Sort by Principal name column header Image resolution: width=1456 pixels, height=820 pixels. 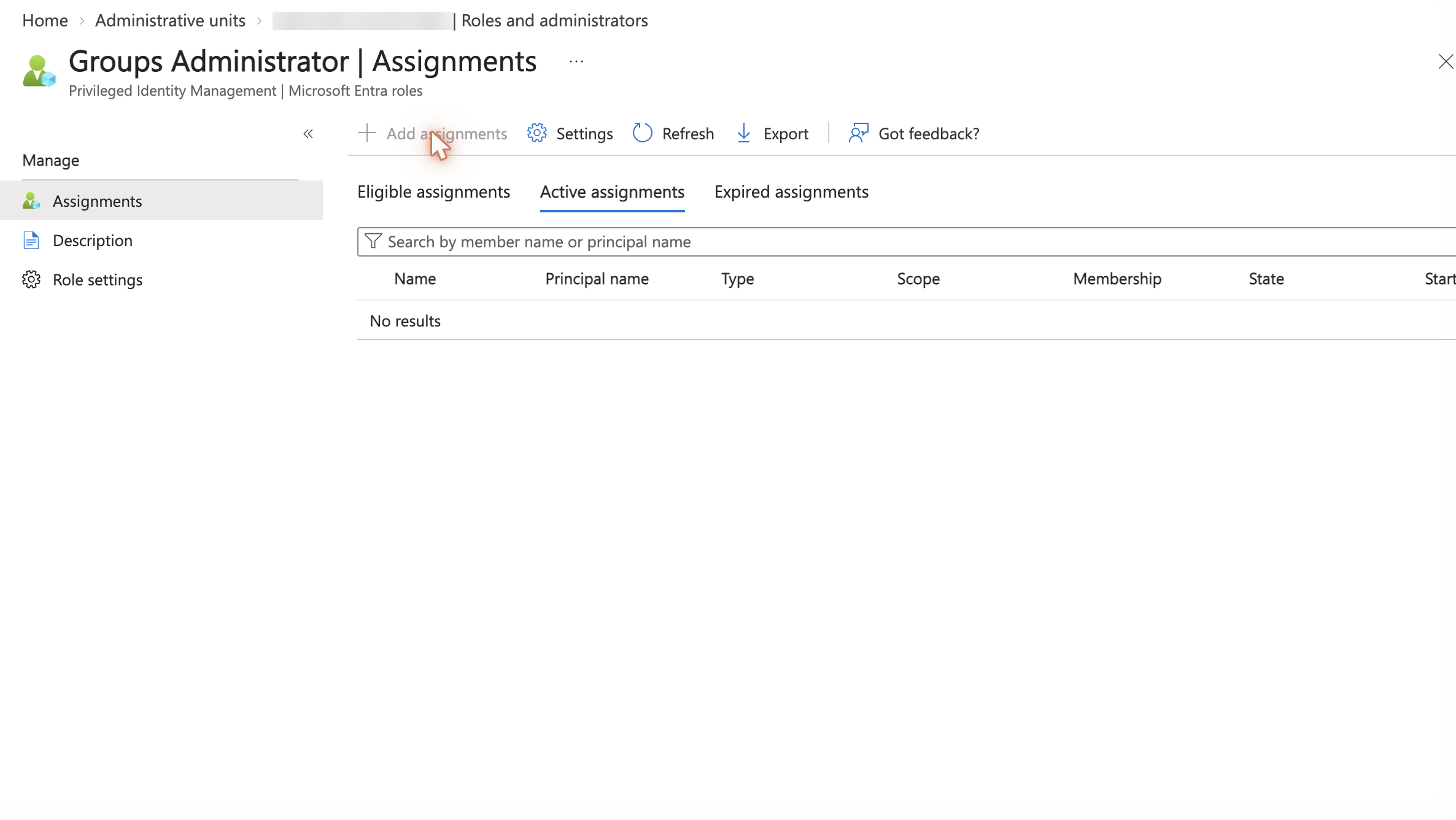(597, 279)
